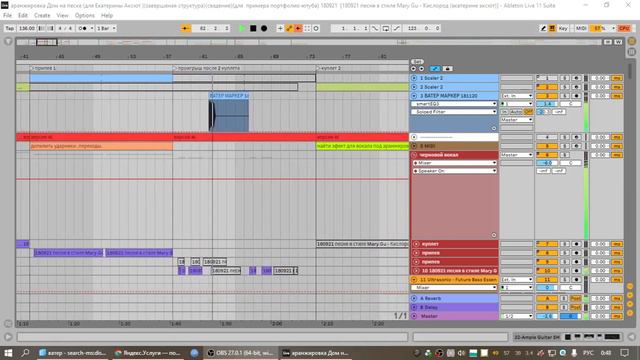Image resolution: width=640 pixels, height=360 pixels.
Task: Start playback with the green Play button
Action: (x=242, y=28)
